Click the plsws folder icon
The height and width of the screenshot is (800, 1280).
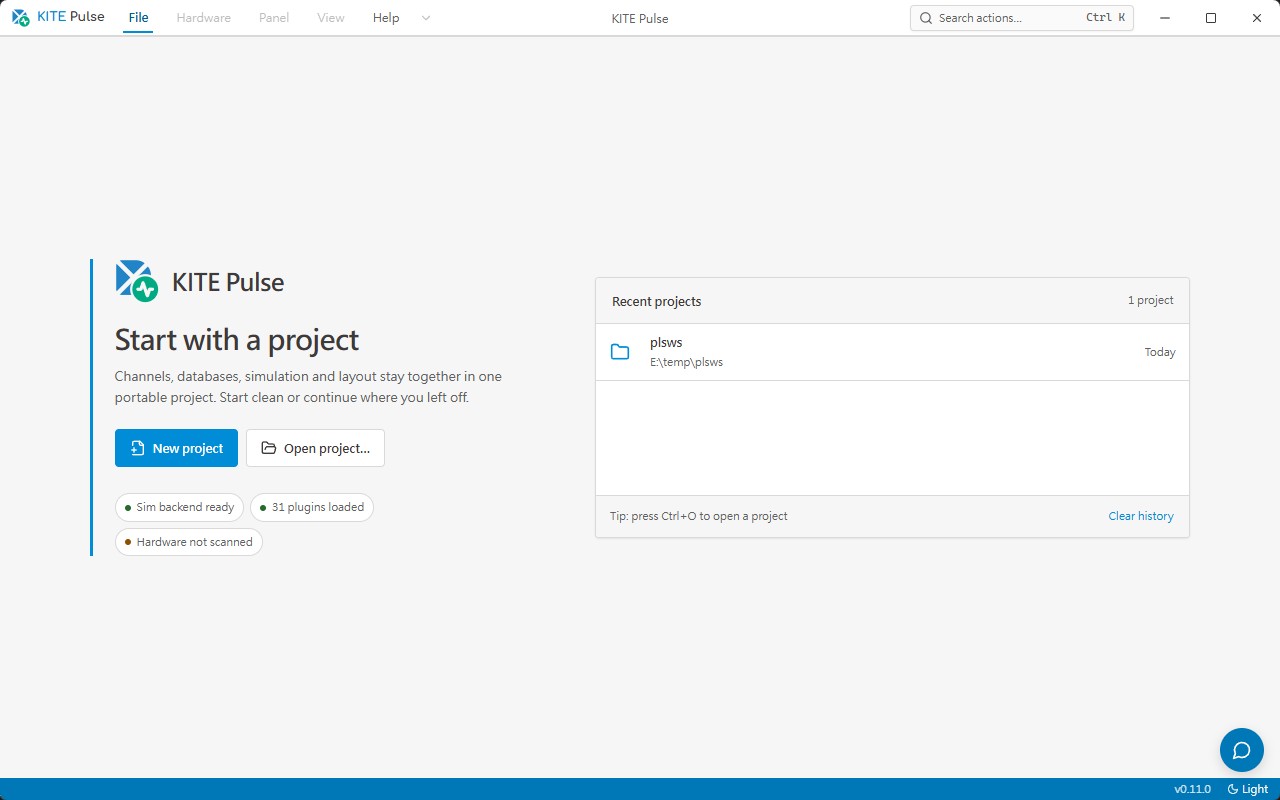[620, 352]
